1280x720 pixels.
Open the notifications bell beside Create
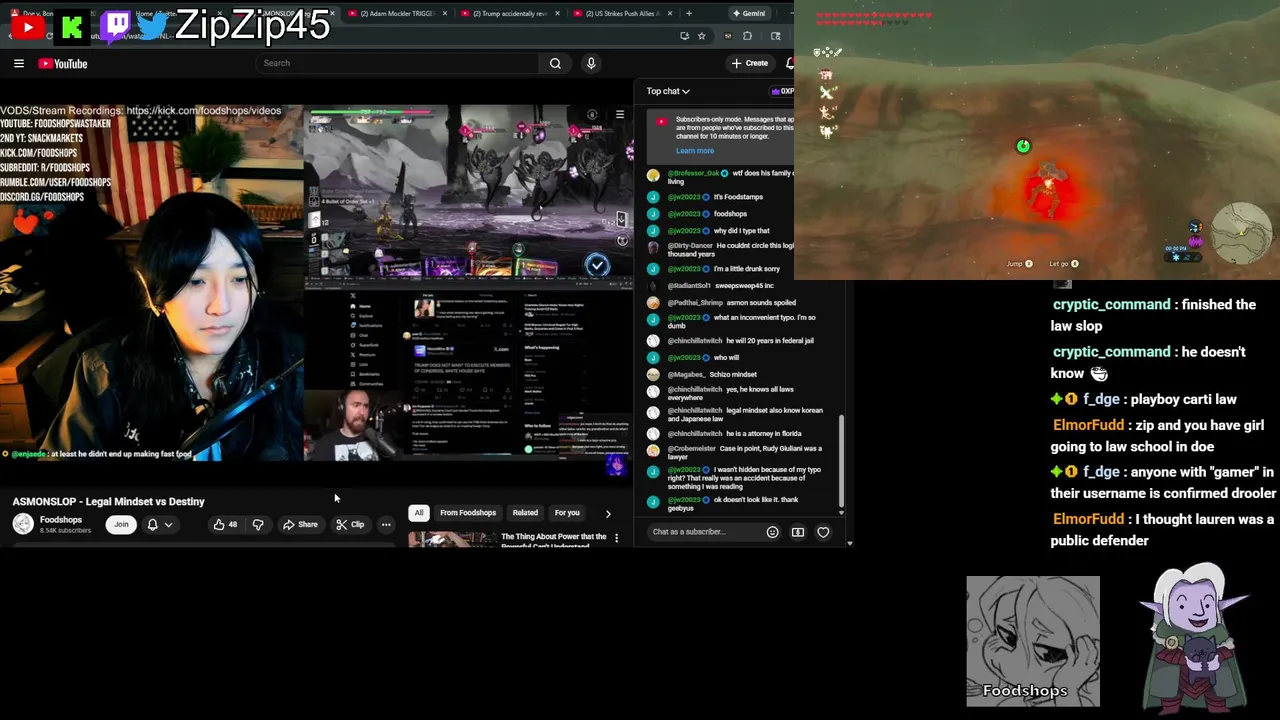[789, 63]
